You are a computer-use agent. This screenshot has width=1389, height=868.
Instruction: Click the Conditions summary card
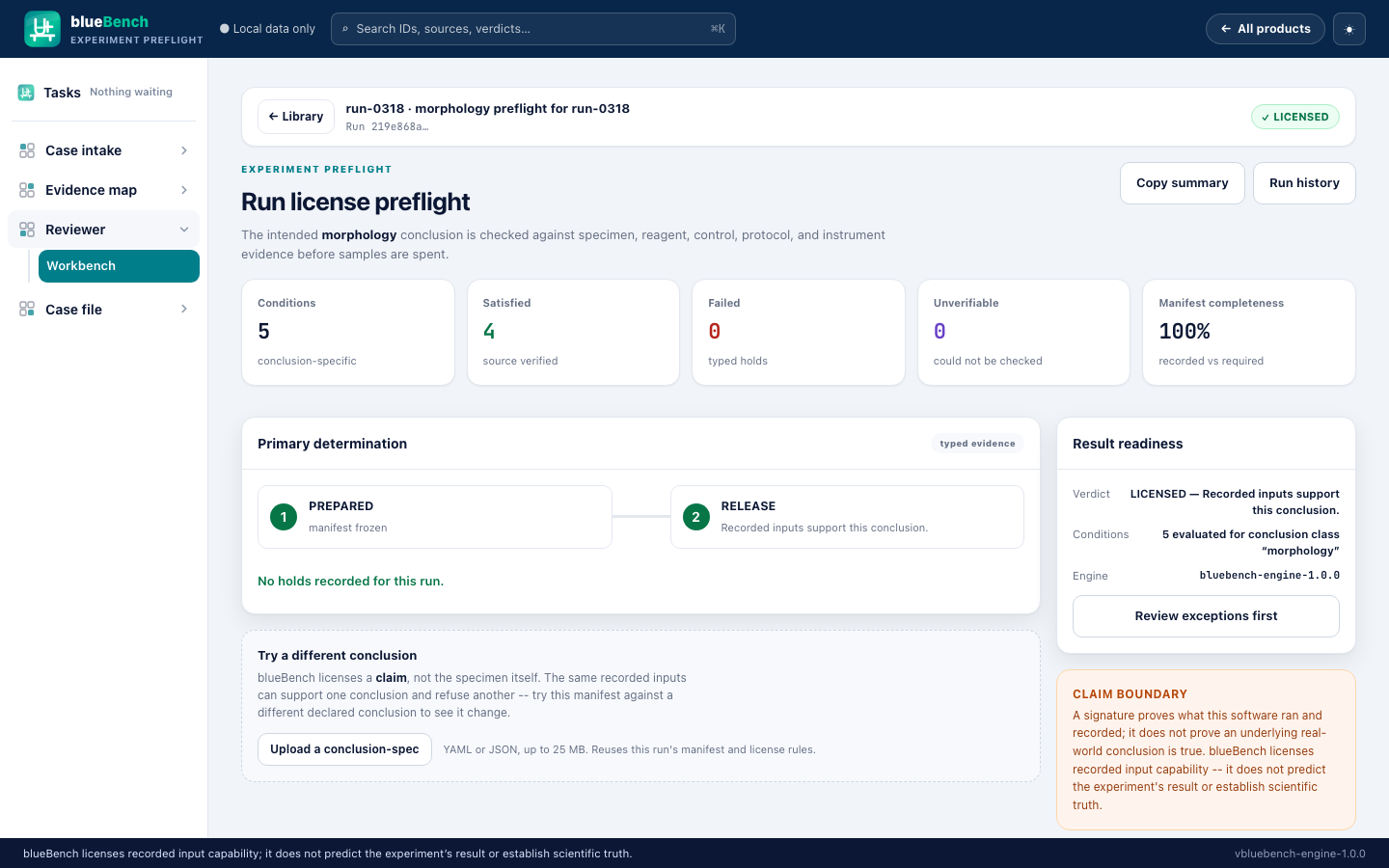(348, 333)
